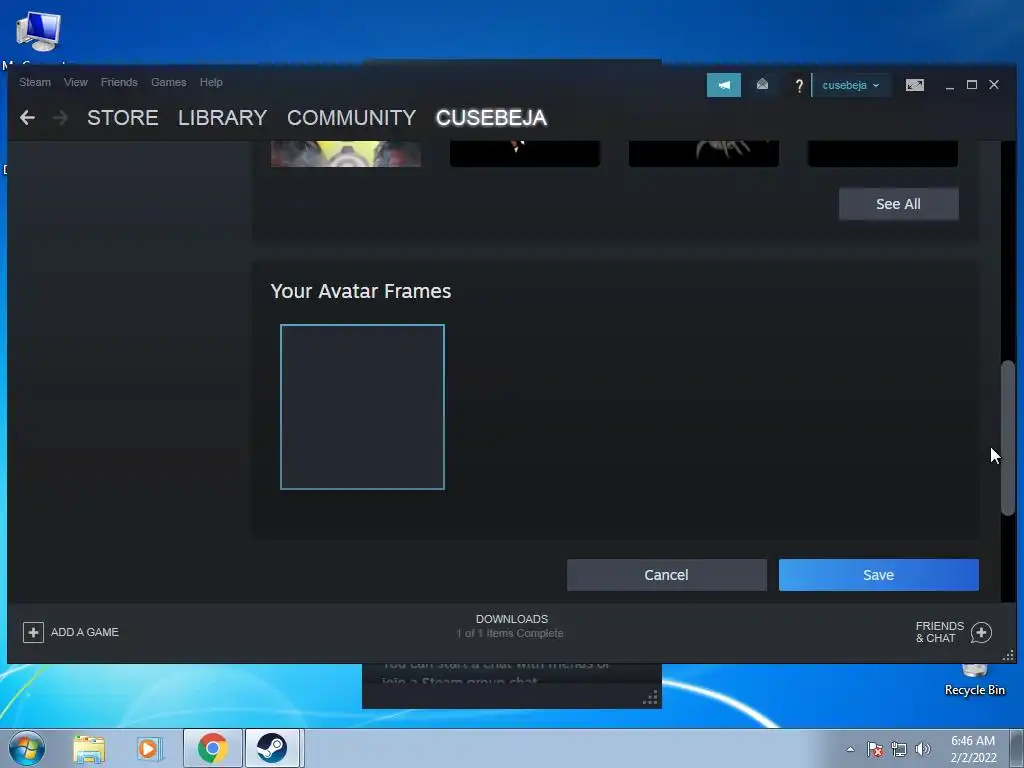This screenshot has width=1024, height=768.
Task: Open the View menu
Action: pos(76,82)
